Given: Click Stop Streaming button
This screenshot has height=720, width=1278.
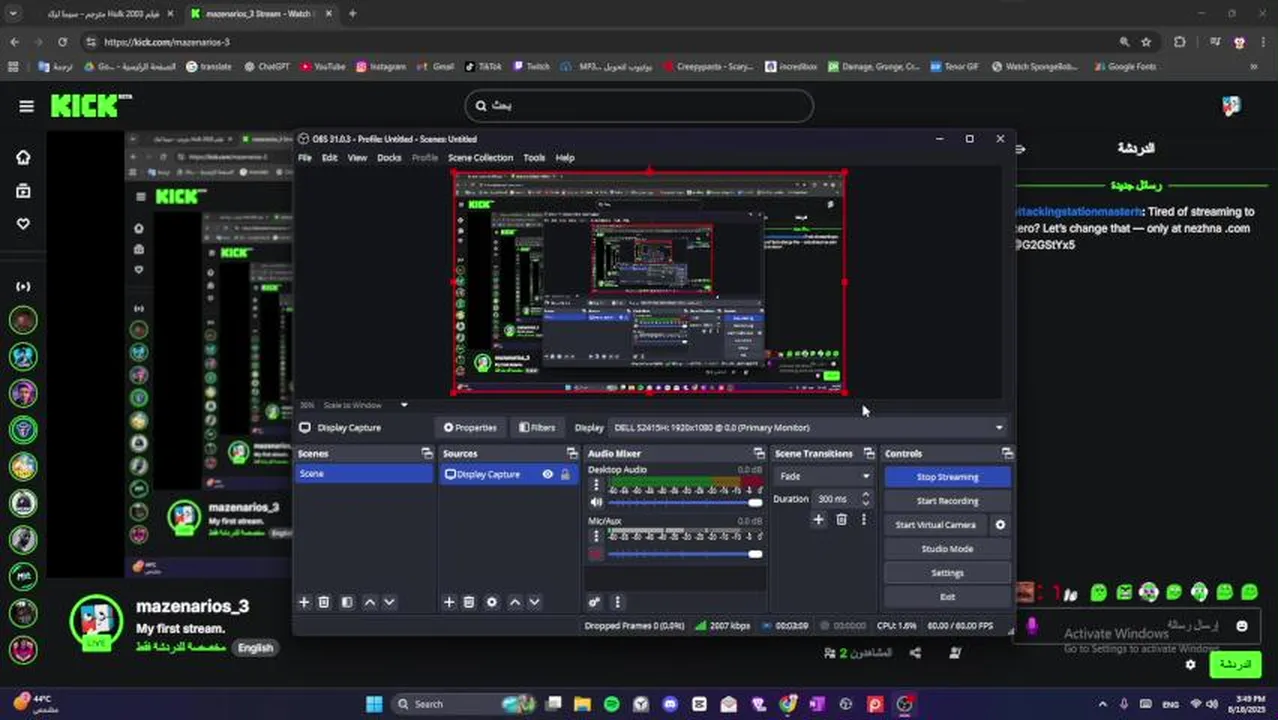Looking at the screenshot, I should 947,477.
